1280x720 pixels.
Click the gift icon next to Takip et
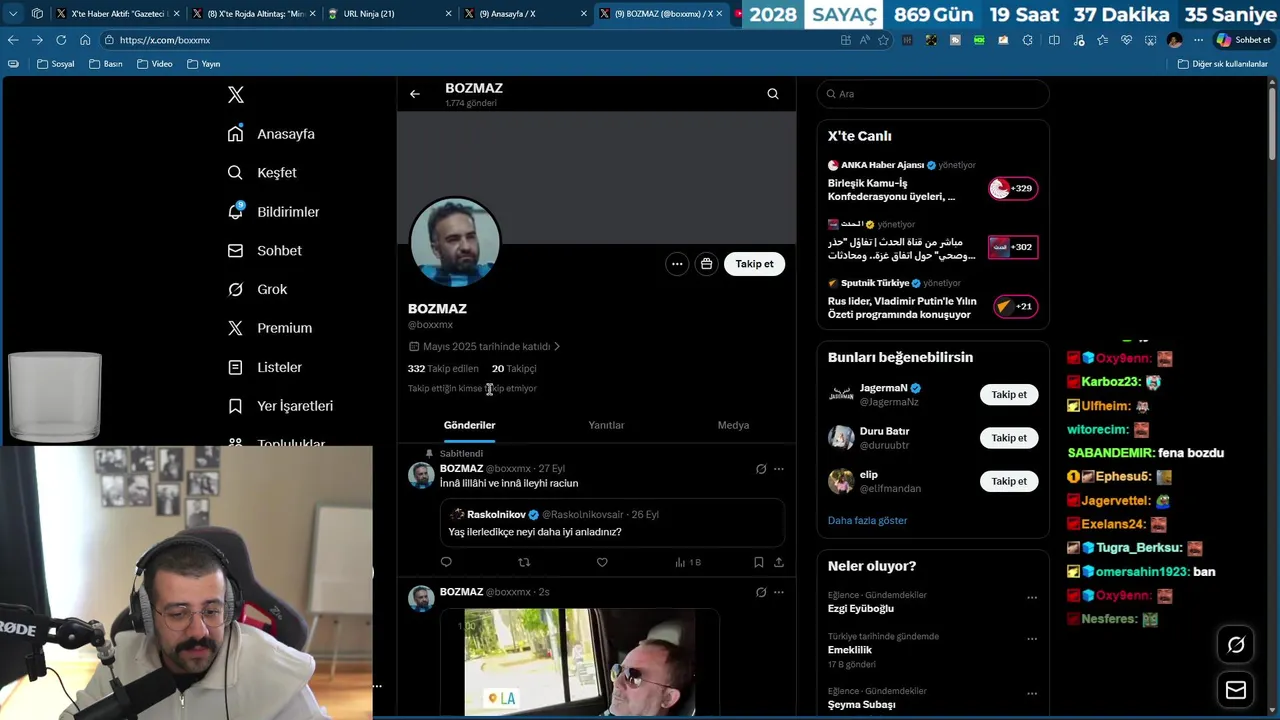pos(707,264)
